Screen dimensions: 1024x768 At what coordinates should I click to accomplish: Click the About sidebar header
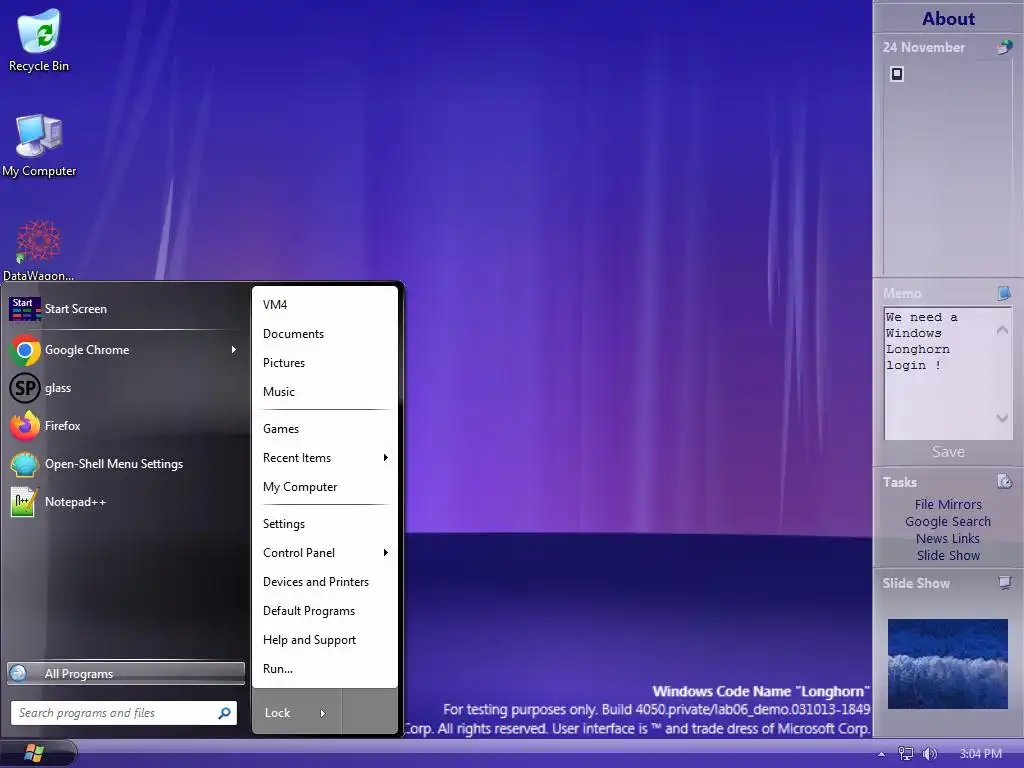948,18
